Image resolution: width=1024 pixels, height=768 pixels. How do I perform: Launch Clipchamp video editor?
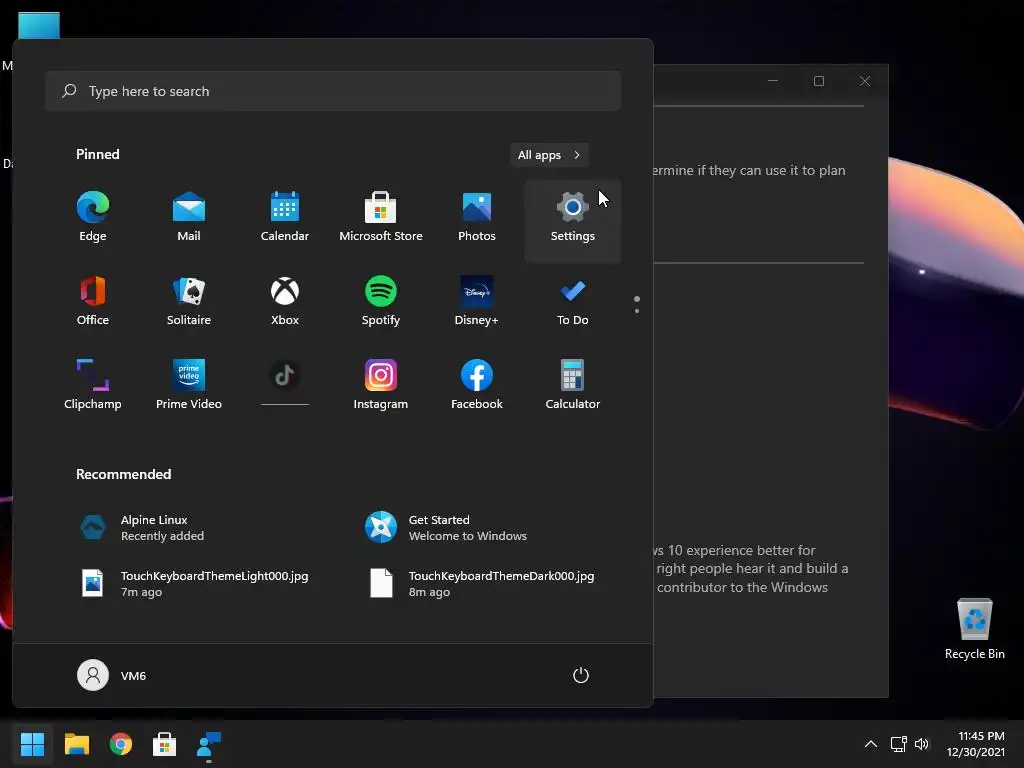point(93,387)
